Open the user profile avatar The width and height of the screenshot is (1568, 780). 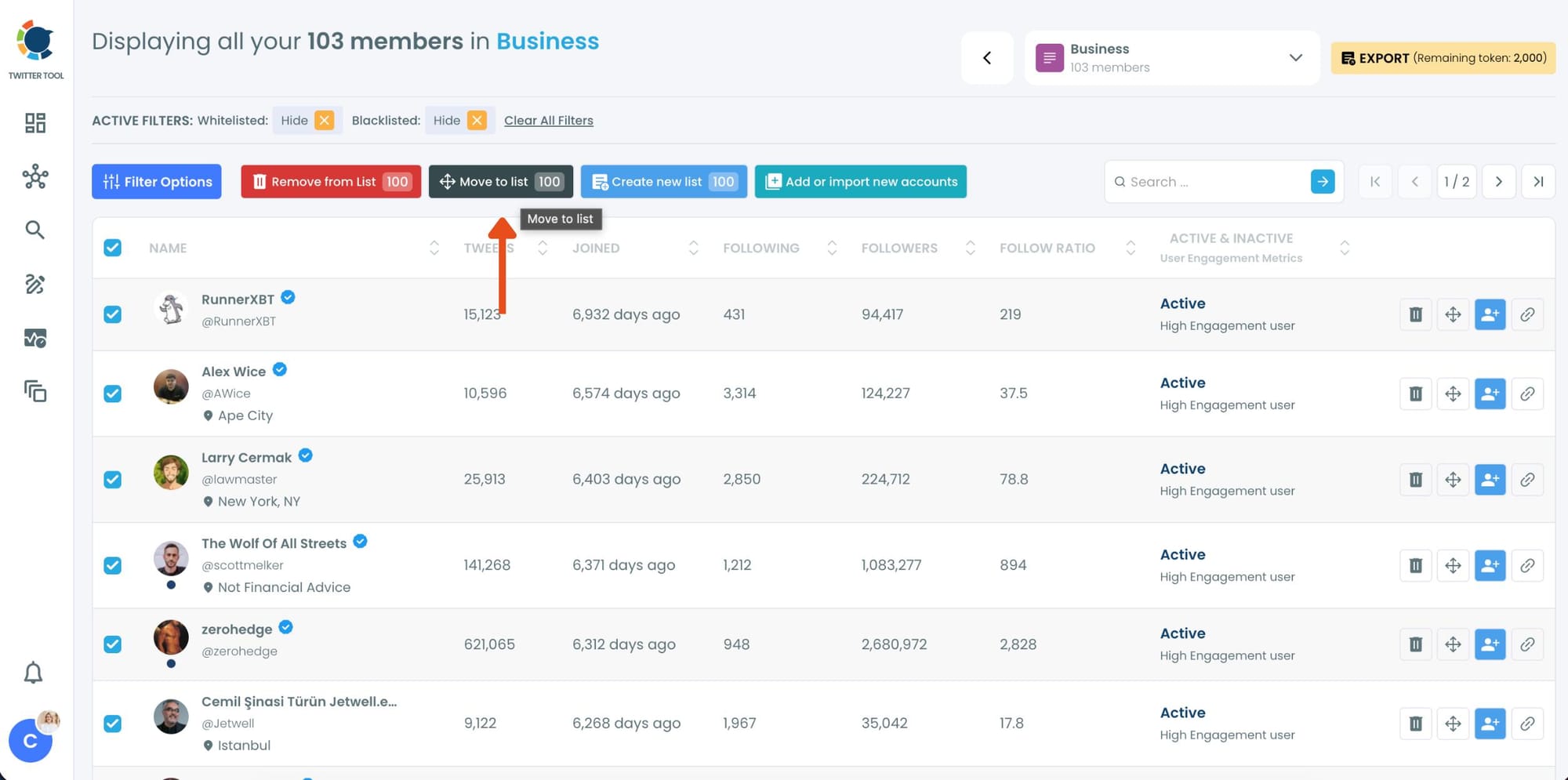[x=31, y=740]
